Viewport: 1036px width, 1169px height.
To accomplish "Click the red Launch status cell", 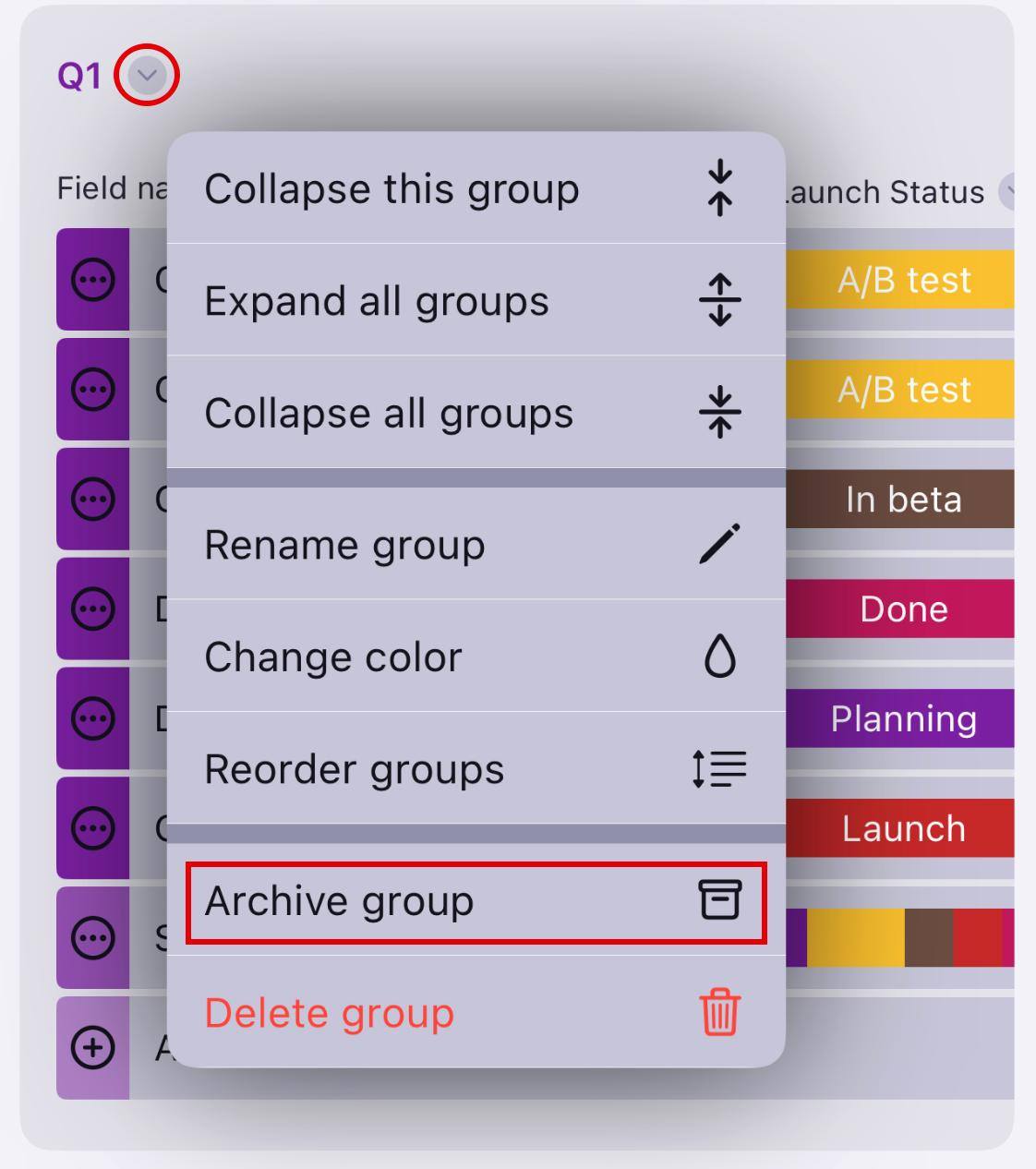I will click(901, 828).
